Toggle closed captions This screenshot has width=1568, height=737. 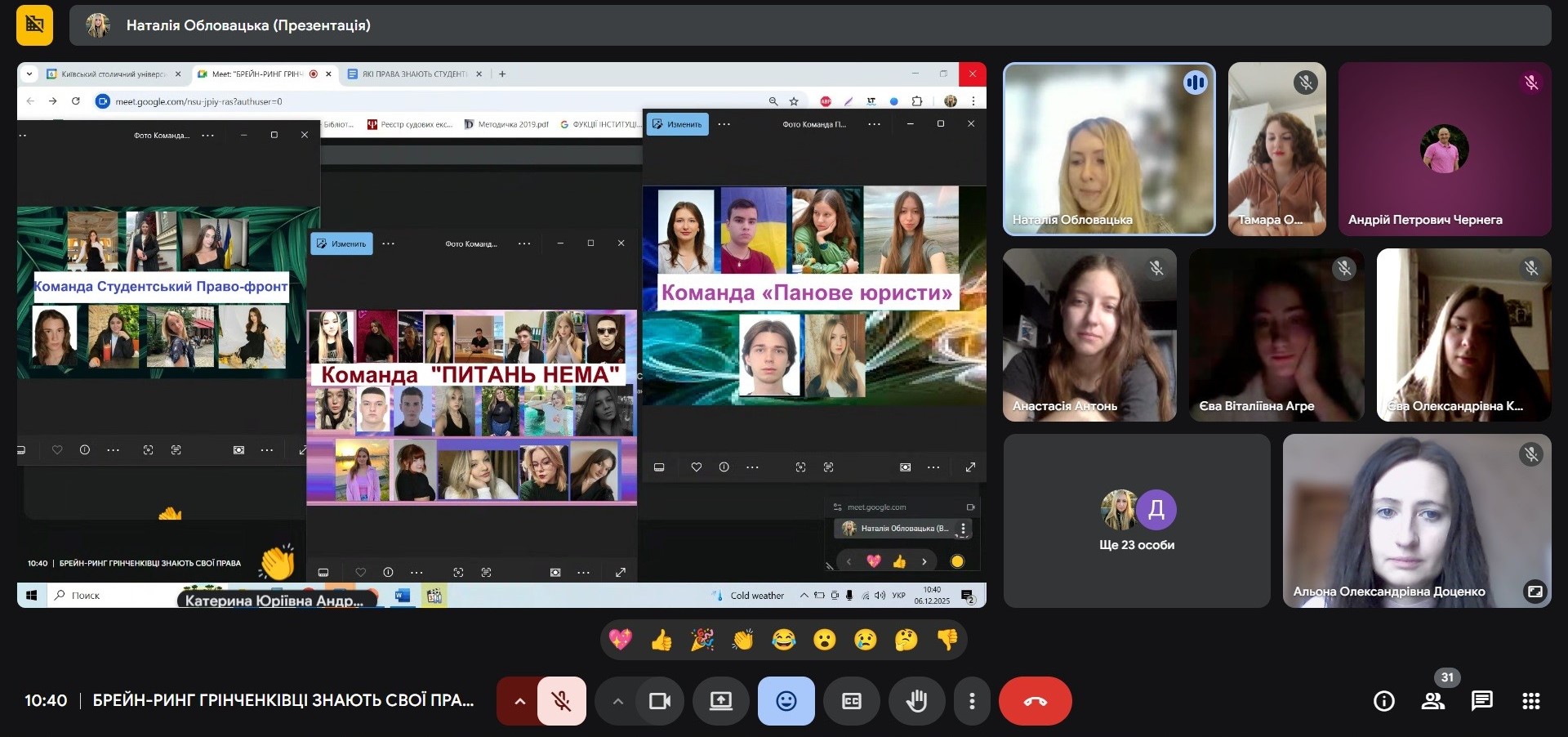[851, 701]
